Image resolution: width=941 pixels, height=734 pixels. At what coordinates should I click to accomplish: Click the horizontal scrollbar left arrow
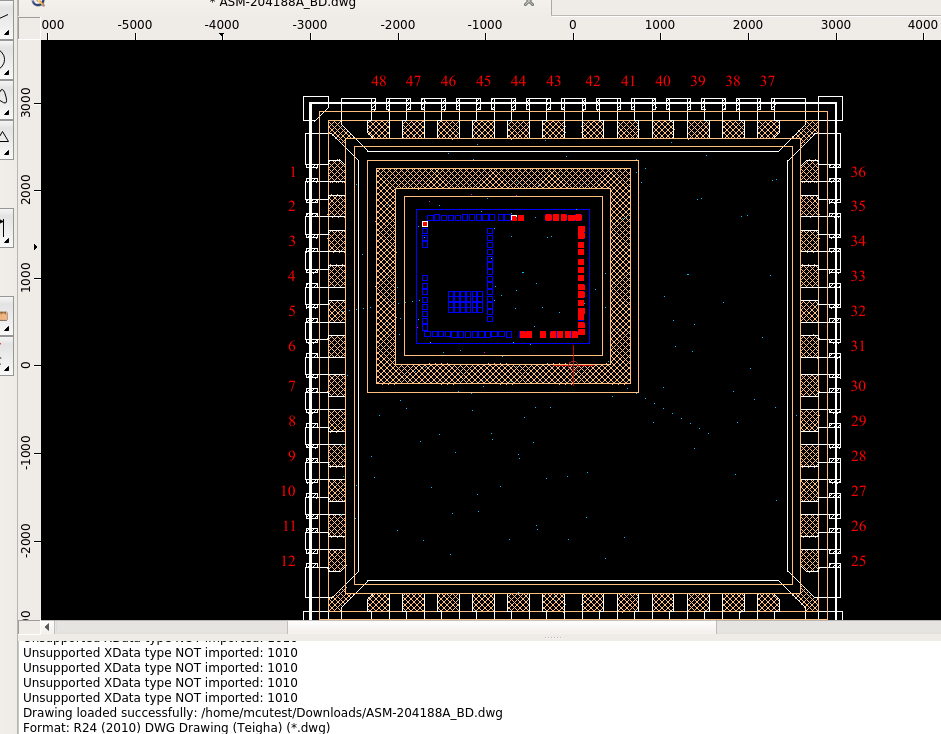[x=47, y=627]
